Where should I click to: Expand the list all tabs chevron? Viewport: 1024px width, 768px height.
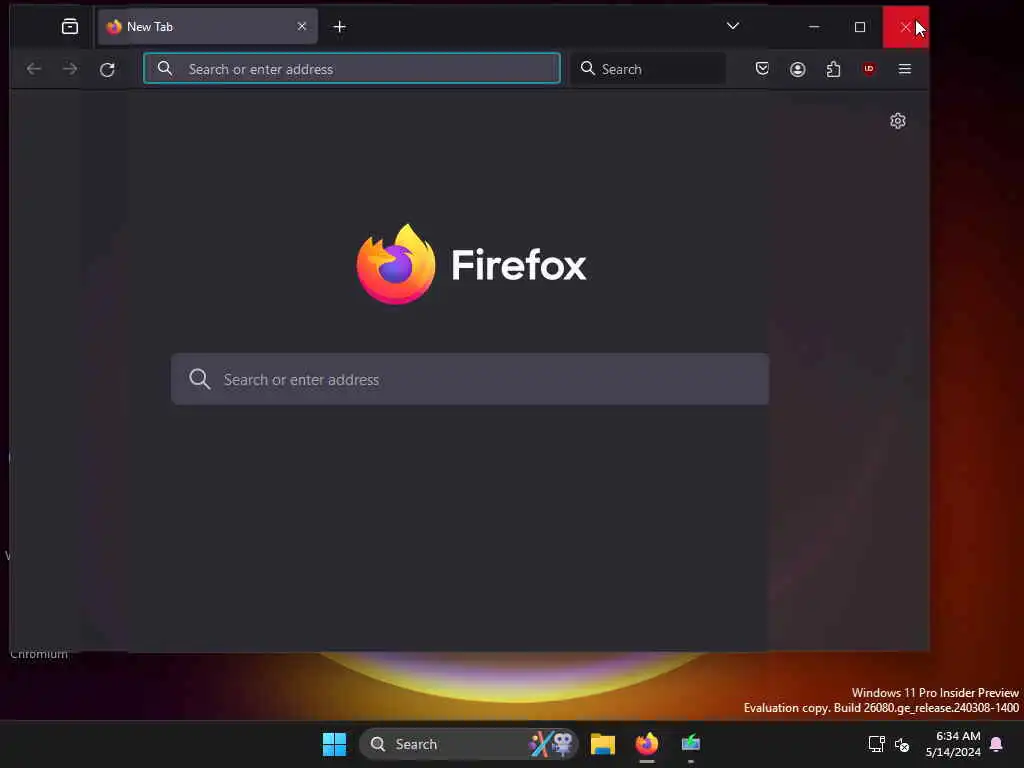point(733,26)
